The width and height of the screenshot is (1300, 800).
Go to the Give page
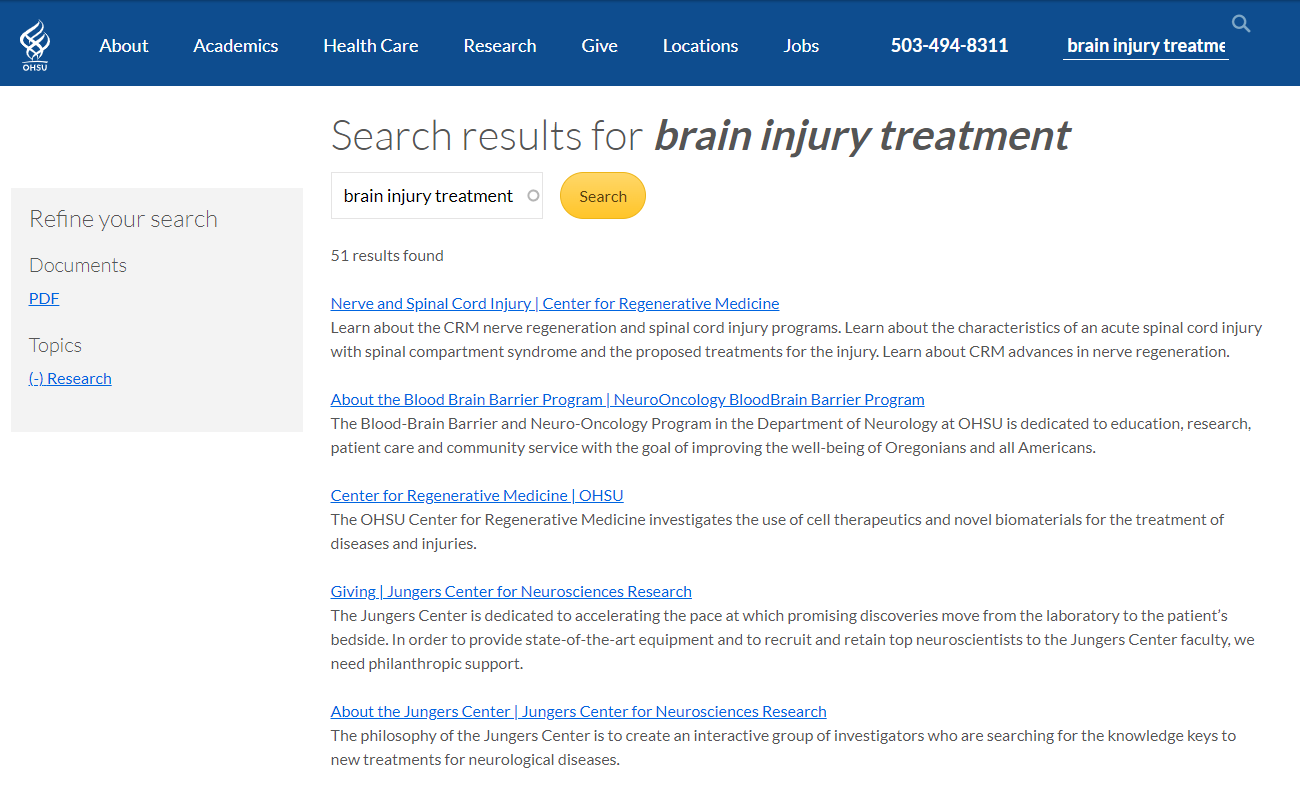[599, 46]
